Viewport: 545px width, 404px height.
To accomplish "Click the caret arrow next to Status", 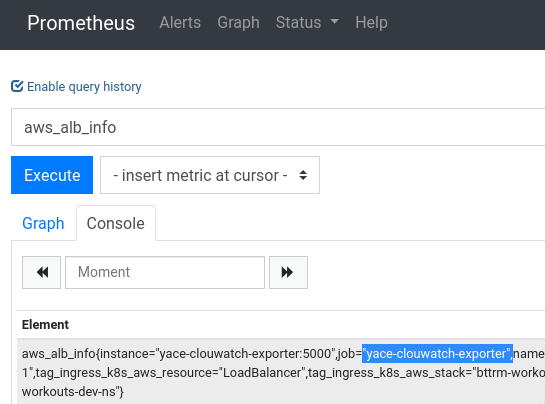I will (334, 22).
